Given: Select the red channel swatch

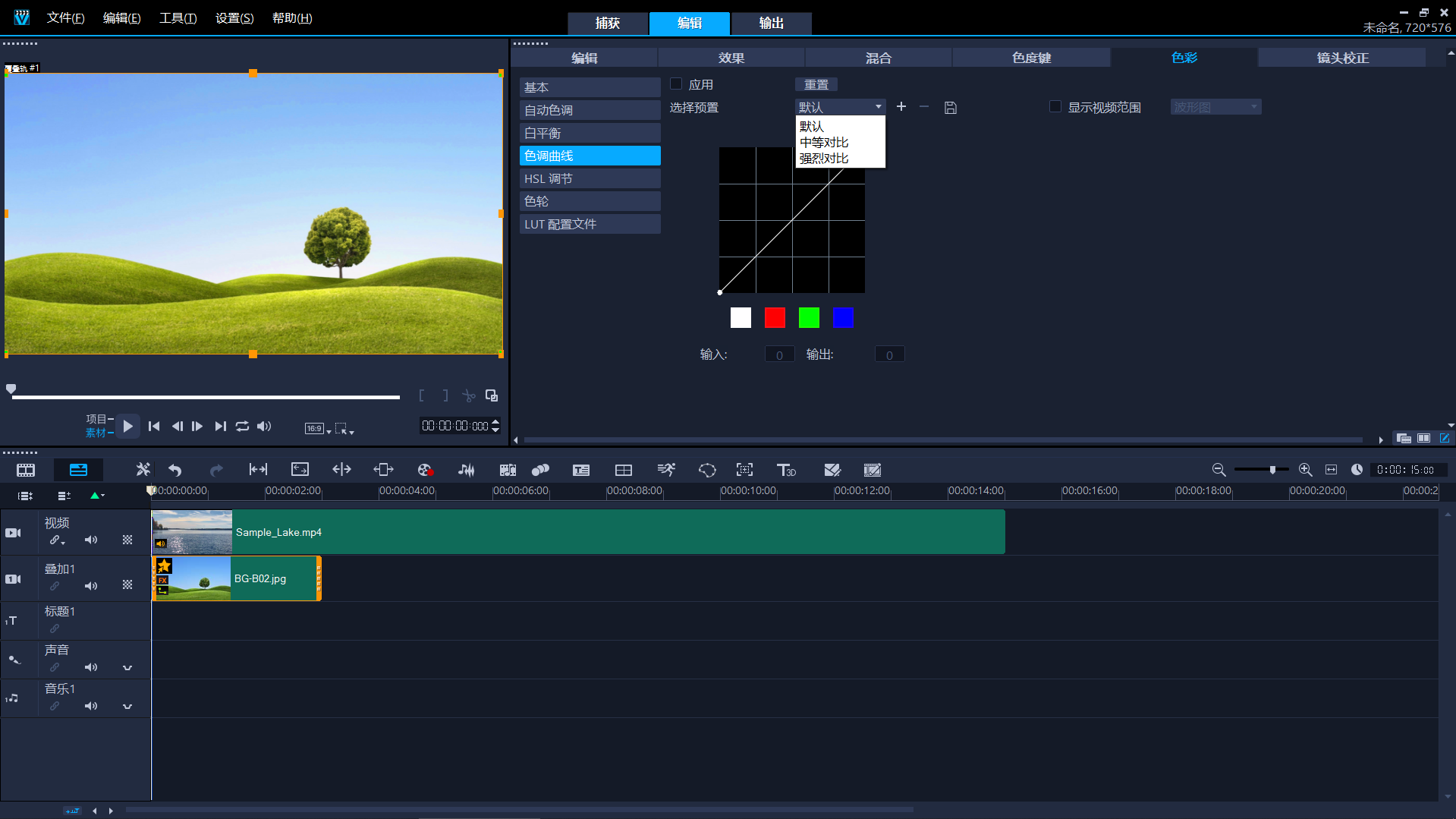Looking at the screenshot, I should 775,317.
